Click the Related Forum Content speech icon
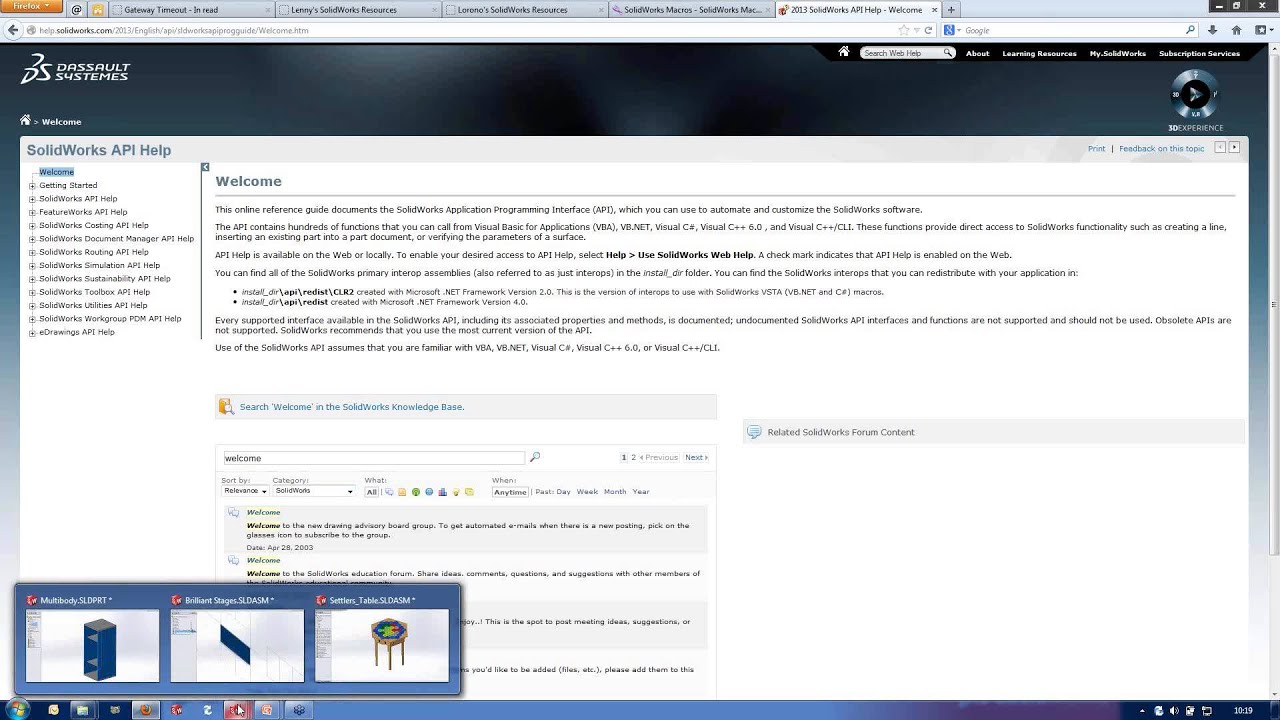1280x720 pixels. click(755, 432)
